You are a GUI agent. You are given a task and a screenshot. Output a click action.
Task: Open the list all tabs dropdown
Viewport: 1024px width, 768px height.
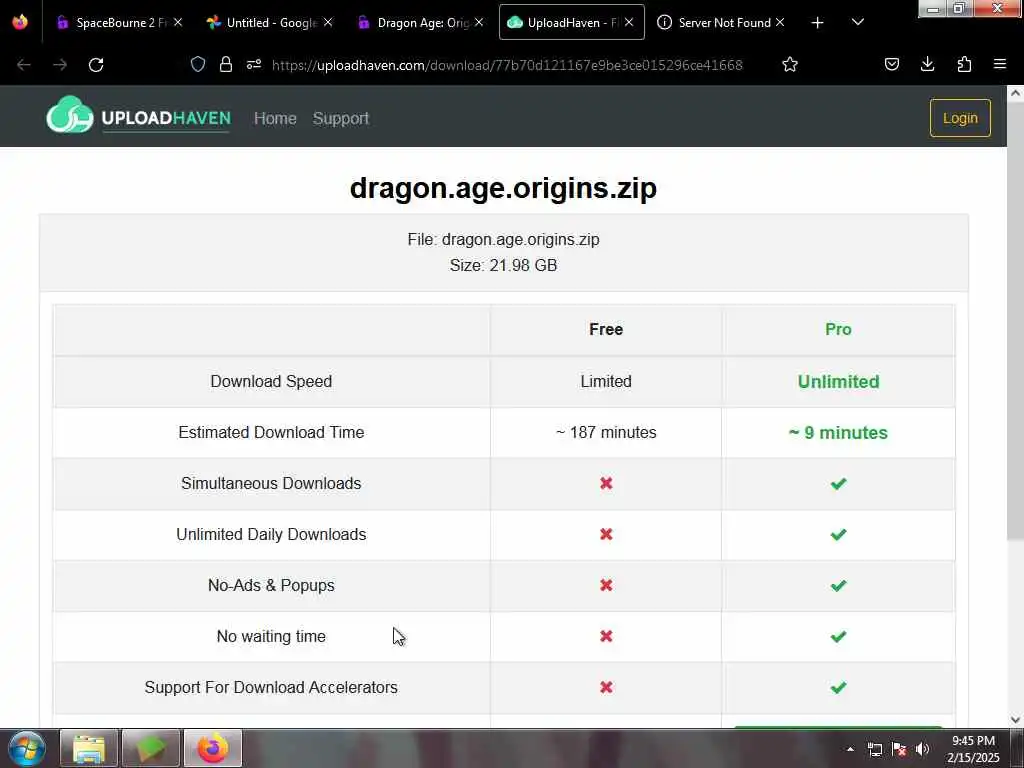pyautogui.click(x=858, y=22)
